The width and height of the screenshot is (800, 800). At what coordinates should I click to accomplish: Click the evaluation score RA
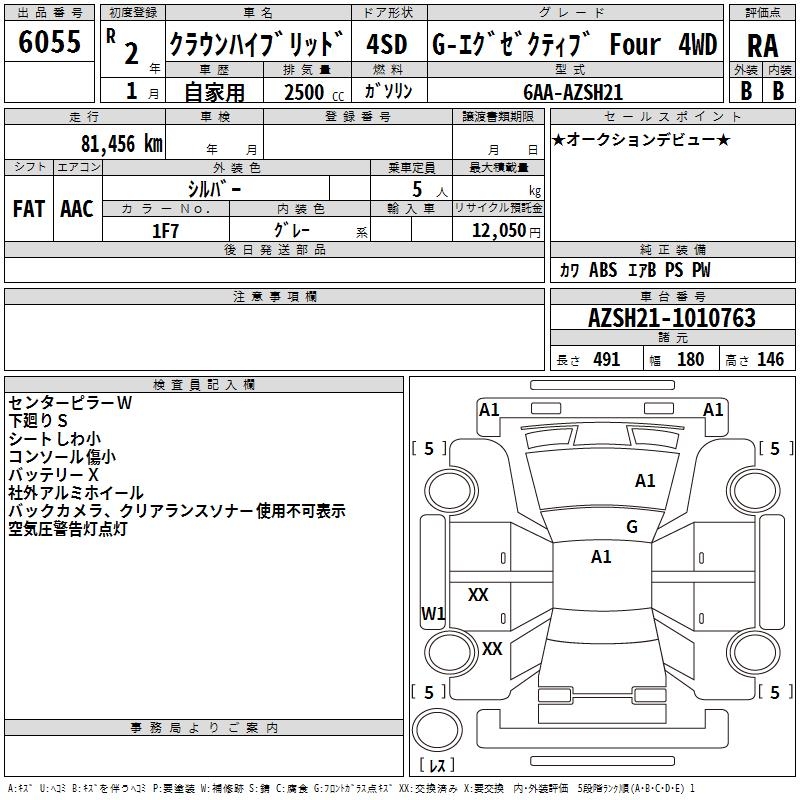pyautogui.click(x=762, y=46)
